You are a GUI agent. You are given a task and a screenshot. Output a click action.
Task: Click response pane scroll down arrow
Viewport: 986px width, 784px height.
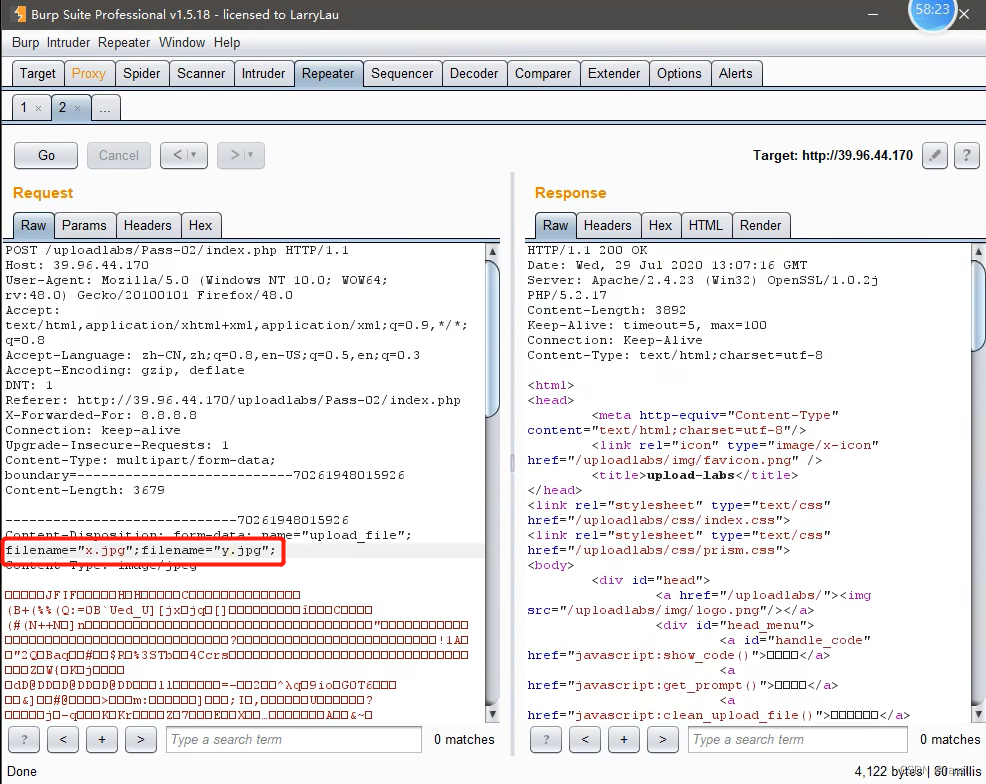coord(978,714)
